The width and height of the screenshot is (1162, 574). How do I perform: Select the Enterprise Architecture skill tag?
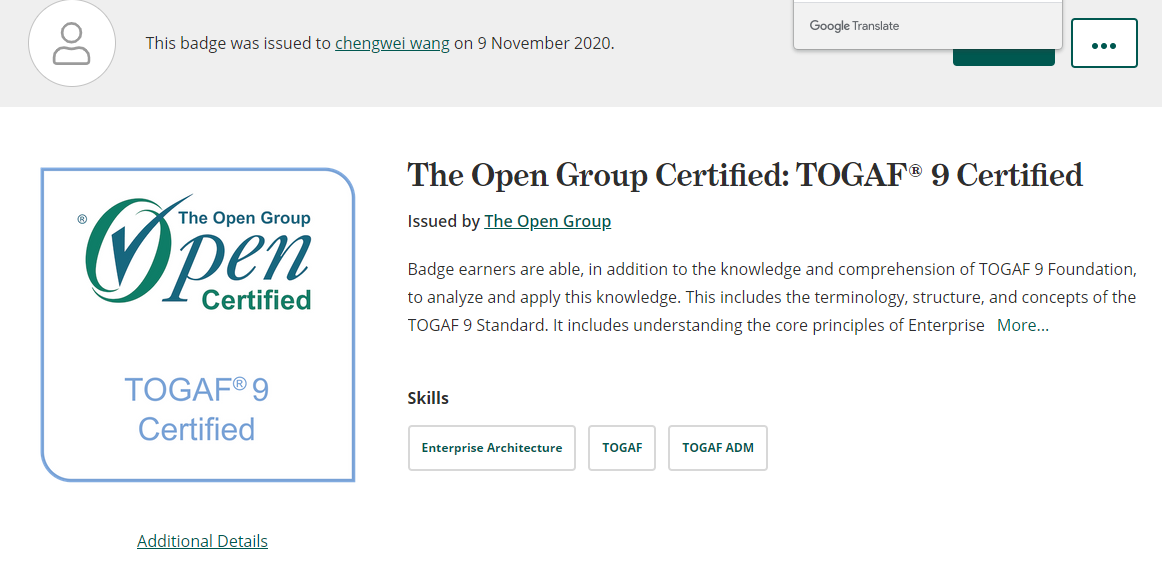tap(492, 447)
